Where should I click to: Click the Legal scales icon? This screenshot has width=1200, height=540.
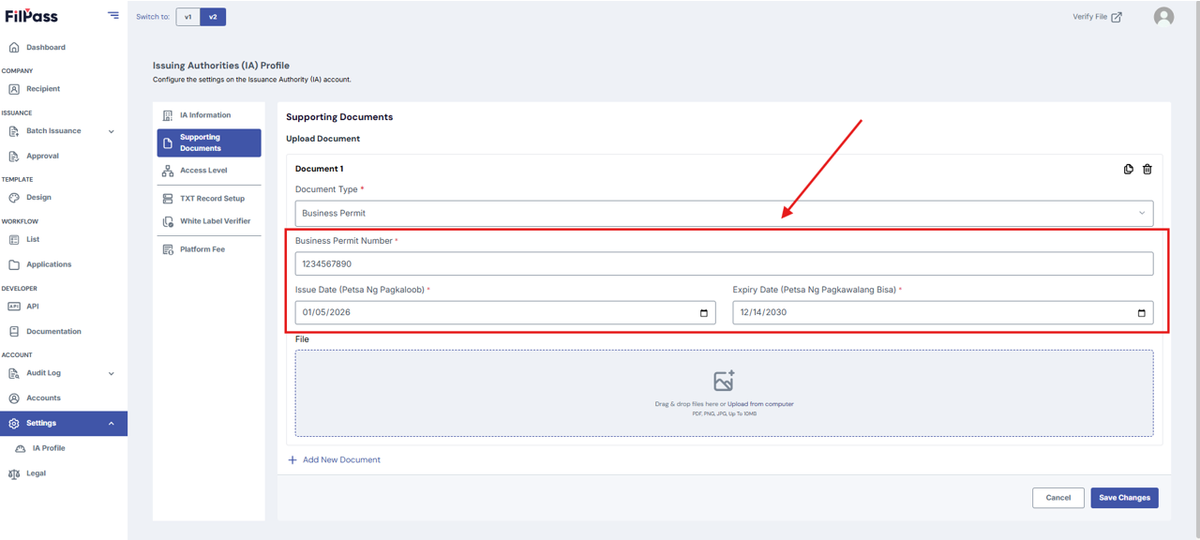tap(14, 473)
